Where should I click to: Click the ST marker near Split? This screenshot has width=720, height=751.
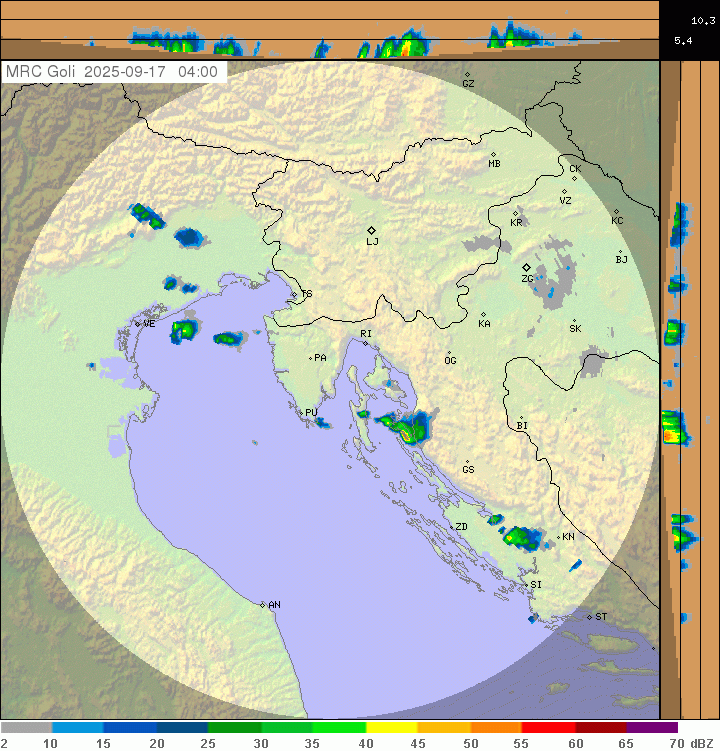[x=589, y=617]
